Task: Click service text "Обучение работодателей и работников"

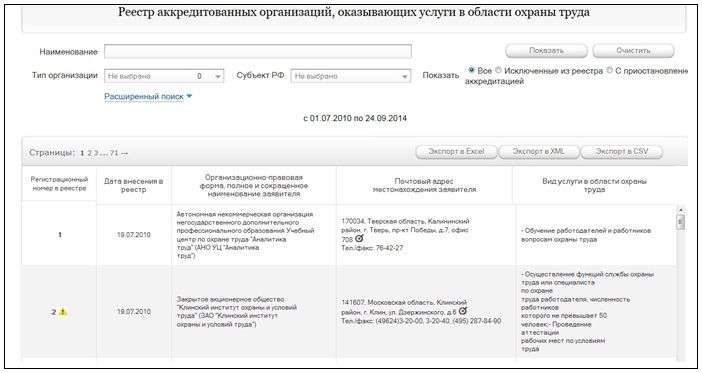Action: (x=586, y=235)
